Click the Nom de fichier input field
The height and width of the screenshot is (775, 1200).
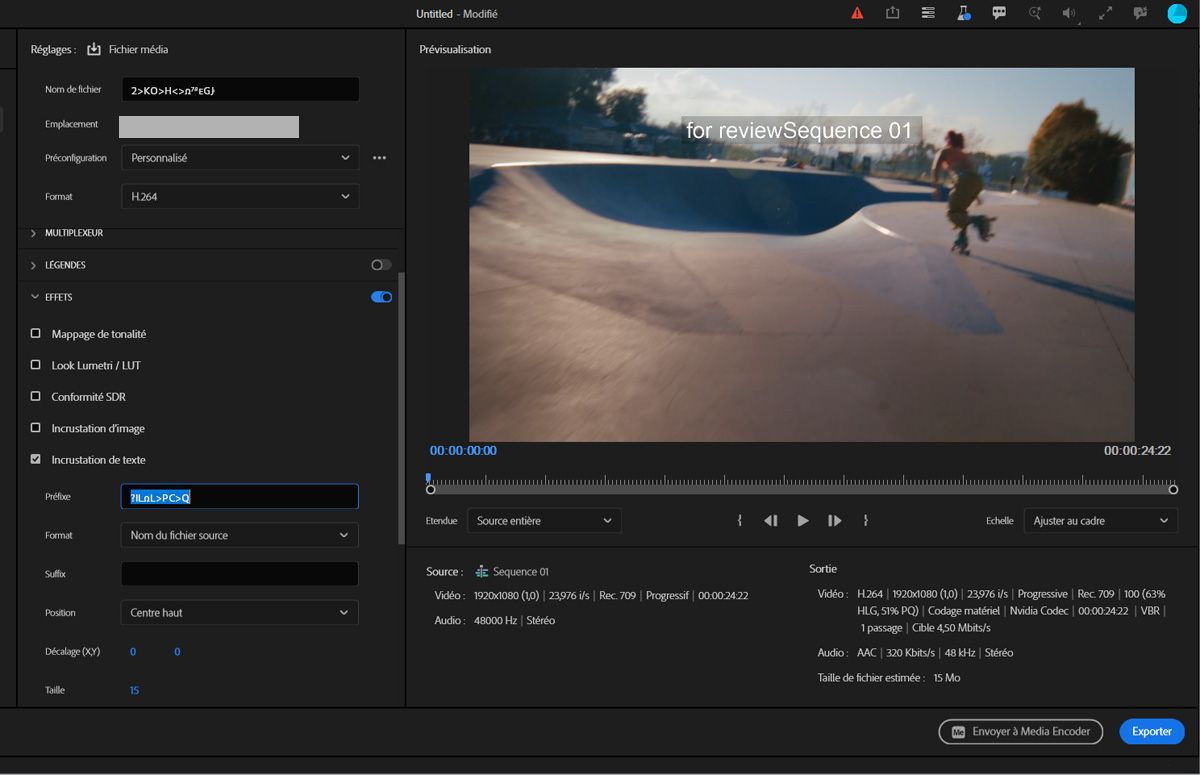(x=240, y=90)
